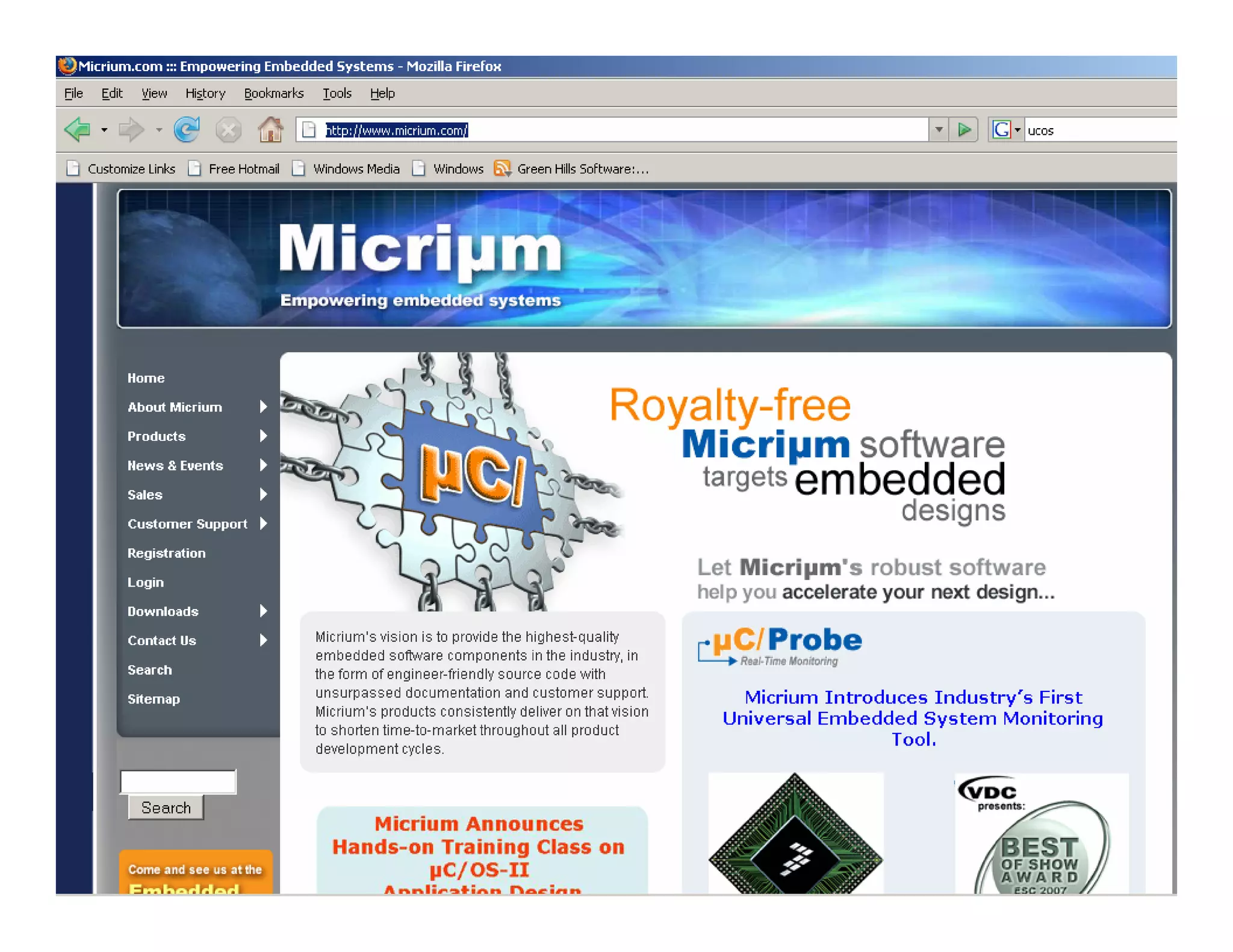Image resolution: width=1233 pixels, height=952 pixels.
Task: Open the Contact Us link
Action: pos(162,640)
